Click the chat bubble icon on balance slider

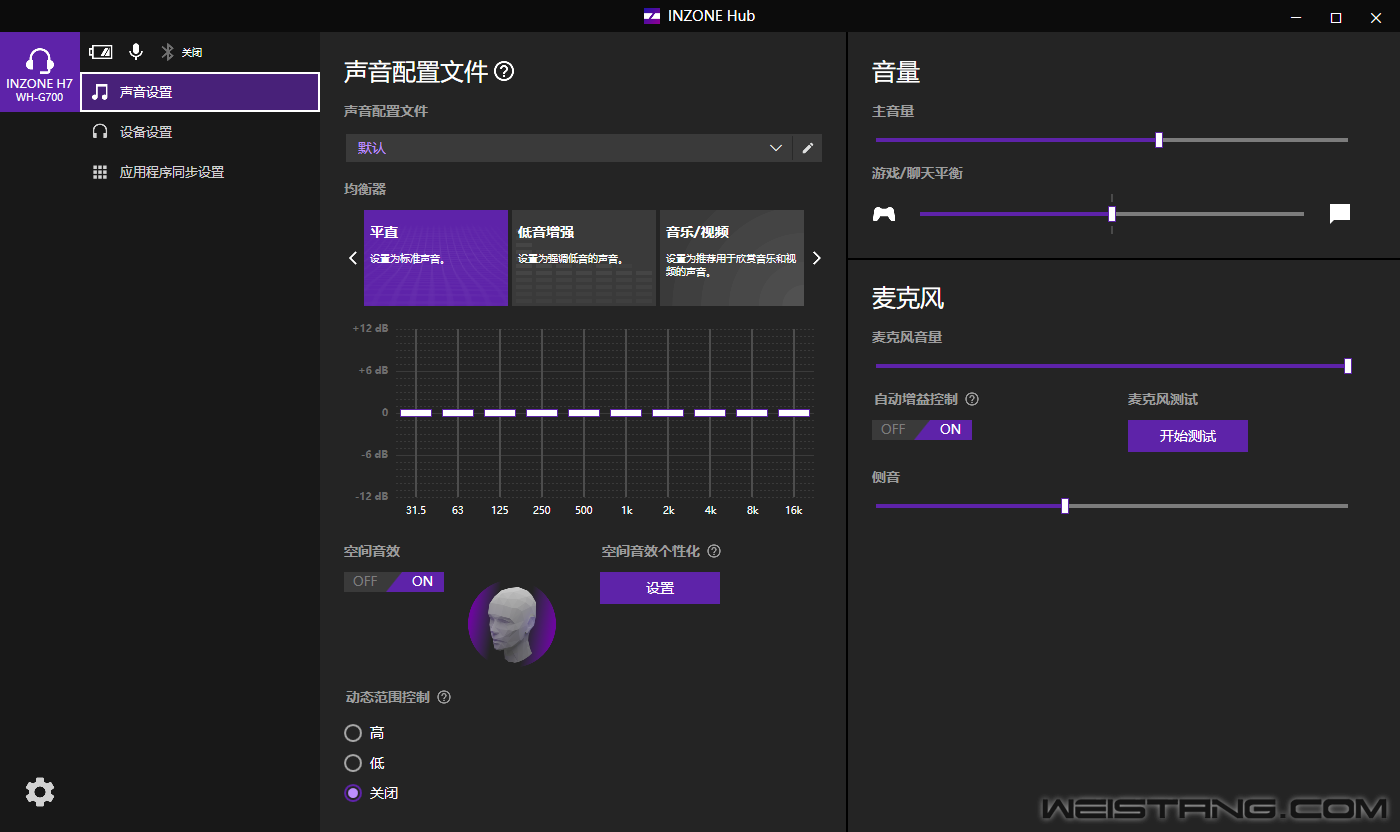tap(1340, 213)
